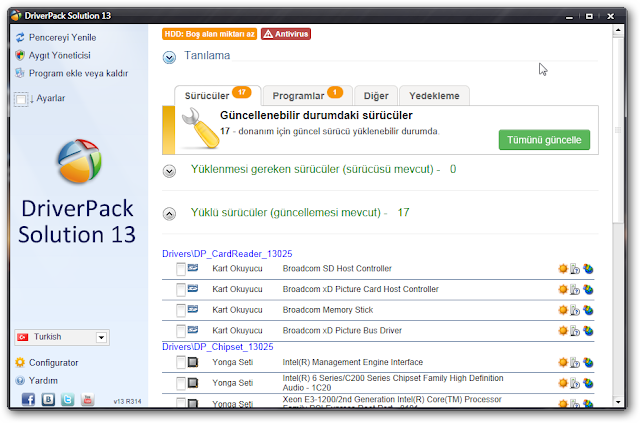
Task: Open the Drivers\DP_Chipset_13025 link
Action: tap(218, 347)
